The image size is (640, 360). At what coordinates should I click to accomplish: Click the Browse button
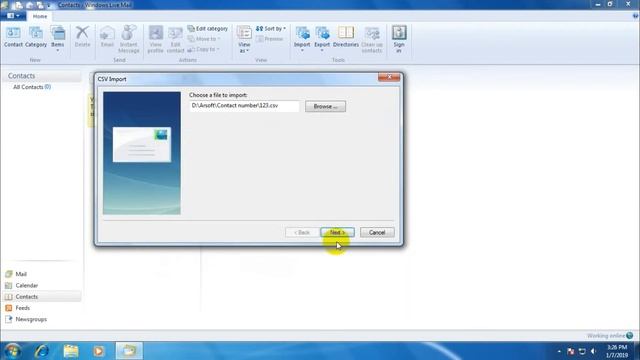pos(325,107)
